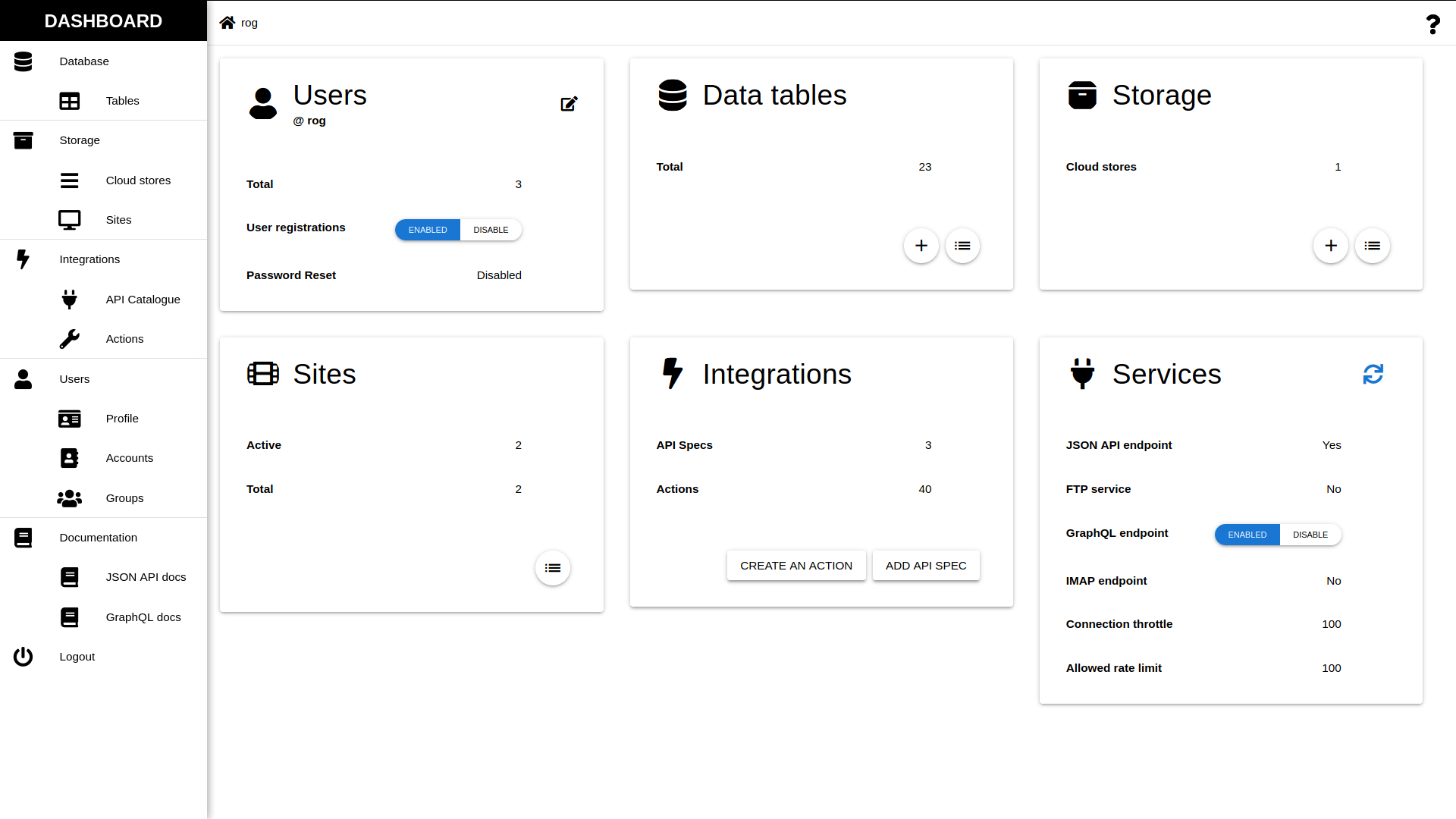Click the plus button in Data tables
This screenshot has height=819, width=1456.
point(921,246)
